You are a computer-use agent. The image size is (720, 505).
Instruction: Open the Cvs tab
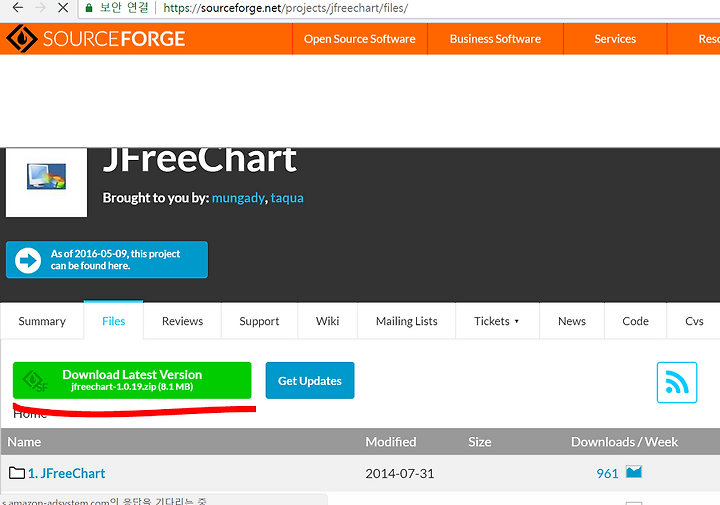(x=694, y=321)
